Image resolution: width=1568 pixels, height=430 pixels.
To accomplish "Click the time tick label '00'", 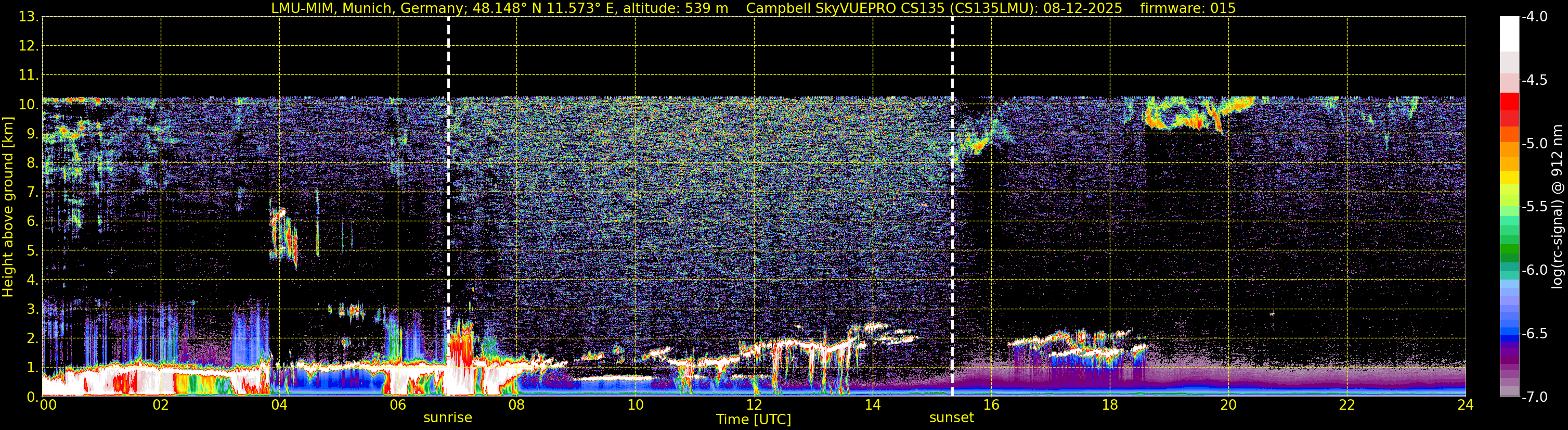I will [48, 405].
